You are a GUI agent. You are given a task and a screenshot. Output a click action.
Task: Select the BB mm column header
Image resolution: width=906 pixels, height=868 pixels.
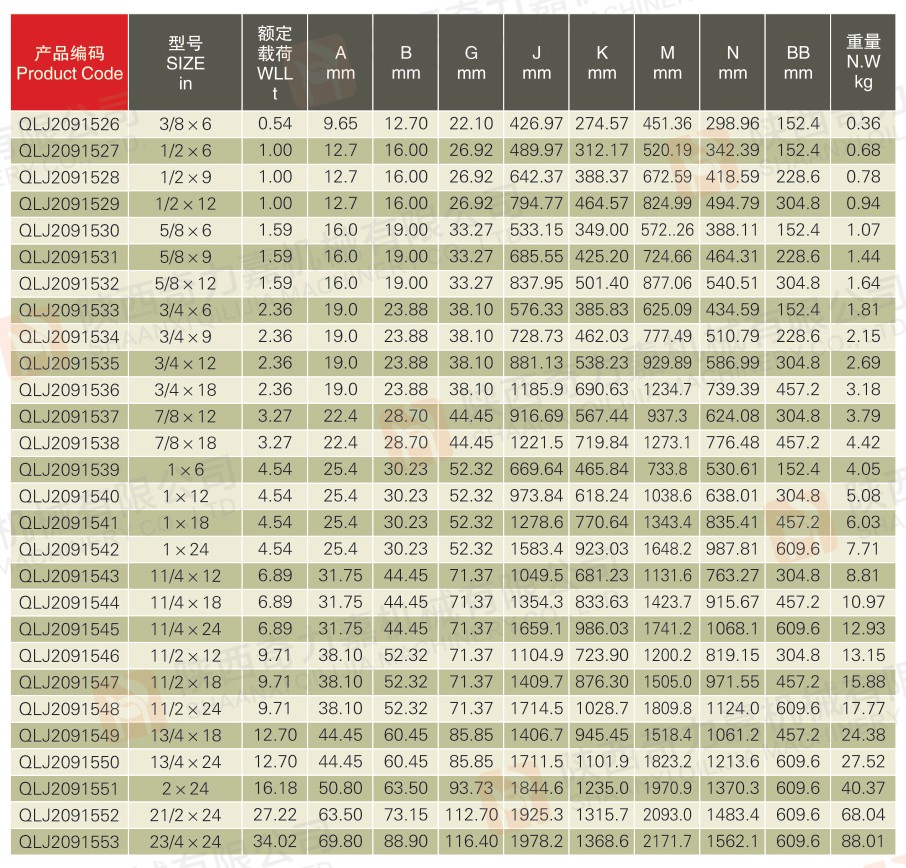click(x=798, y=63)
